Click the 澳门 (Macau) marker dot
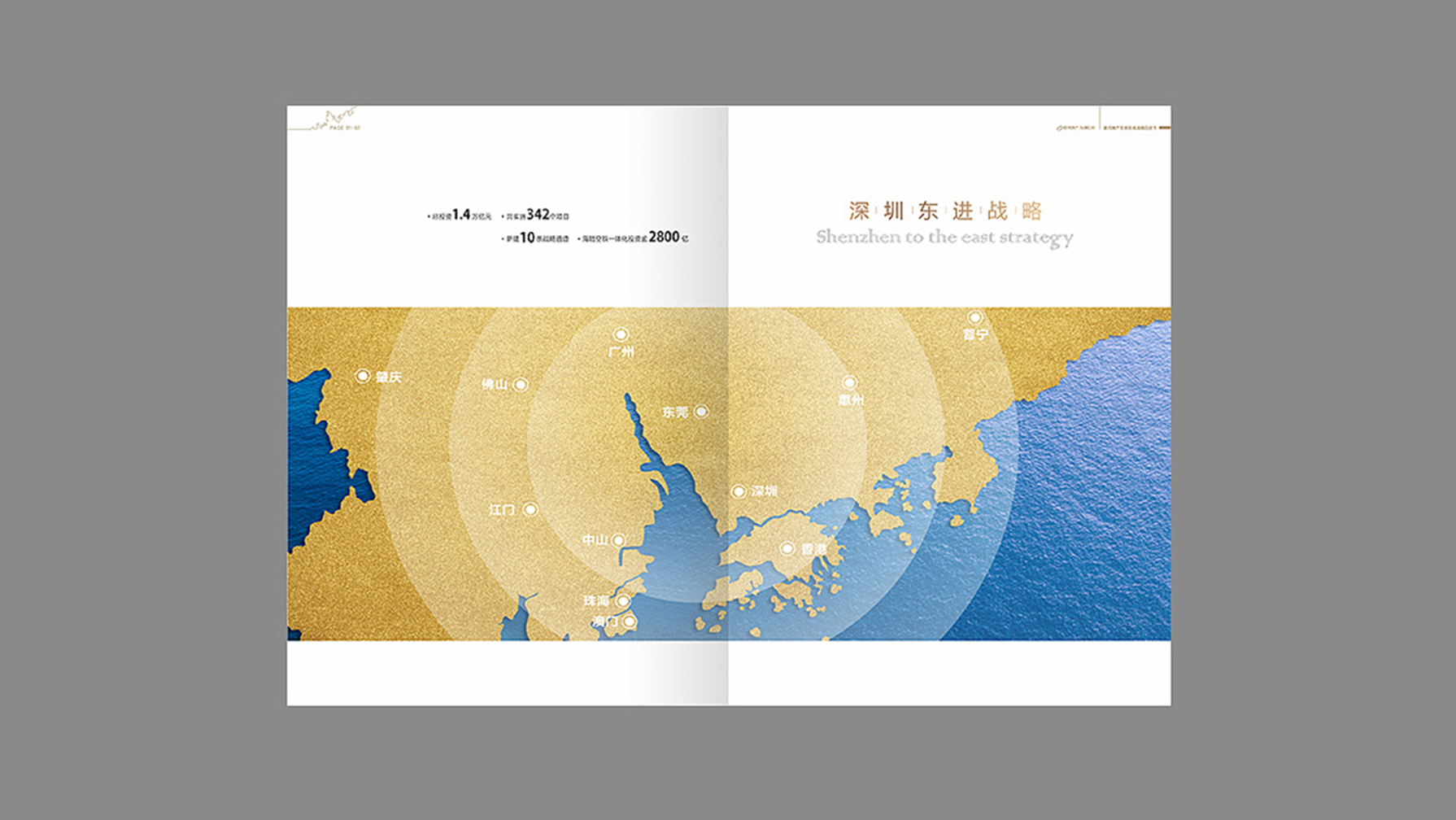 click(x=629, y=622)
